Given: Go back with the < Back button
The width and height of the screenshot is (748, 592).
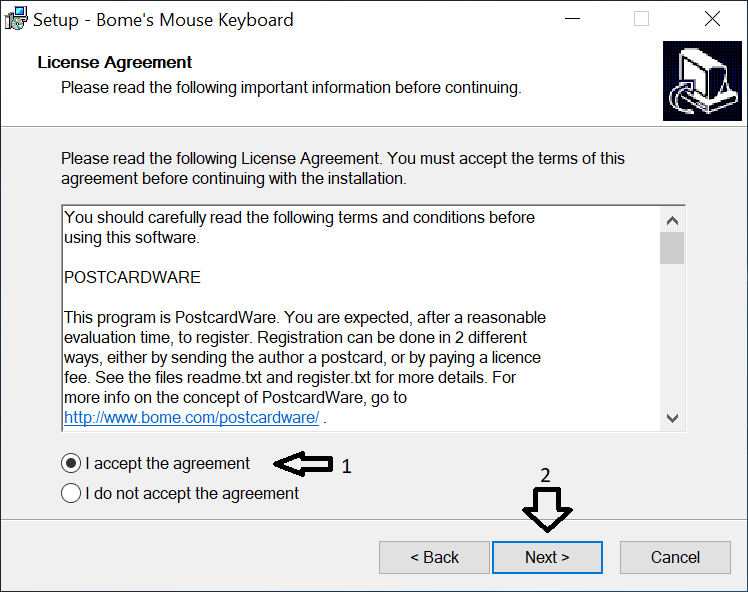Looking at the screenshot, I should (434, 557).
